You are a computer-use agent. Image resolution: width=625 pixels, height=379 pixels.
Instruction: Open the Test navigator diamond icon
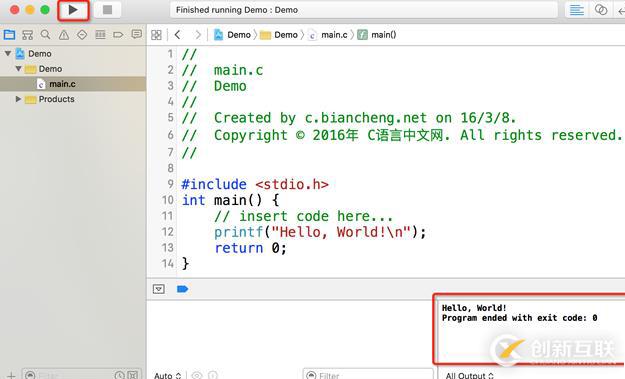(82, 35)
